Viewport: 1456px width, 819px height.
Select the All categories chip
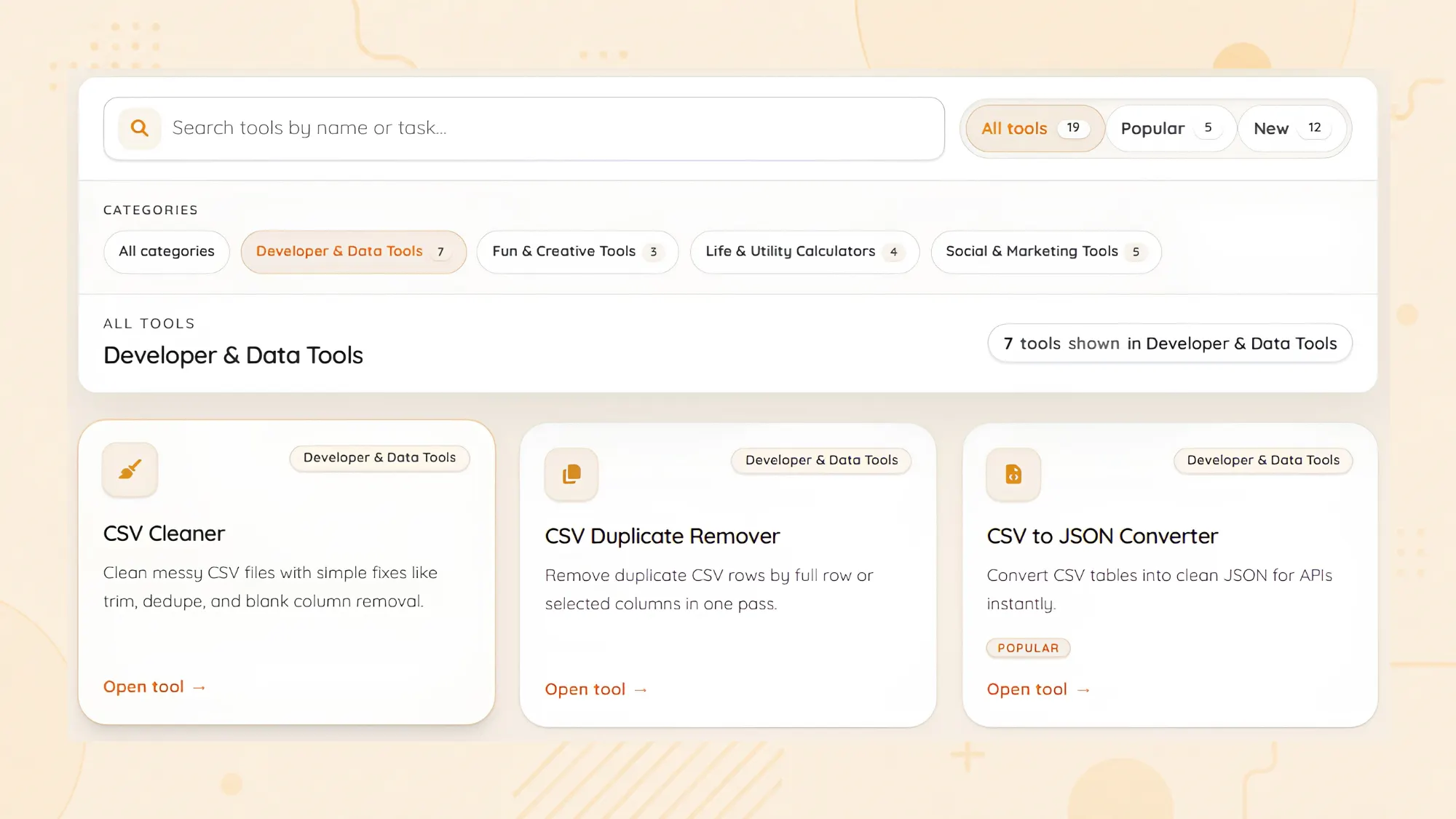click(167, 252)
